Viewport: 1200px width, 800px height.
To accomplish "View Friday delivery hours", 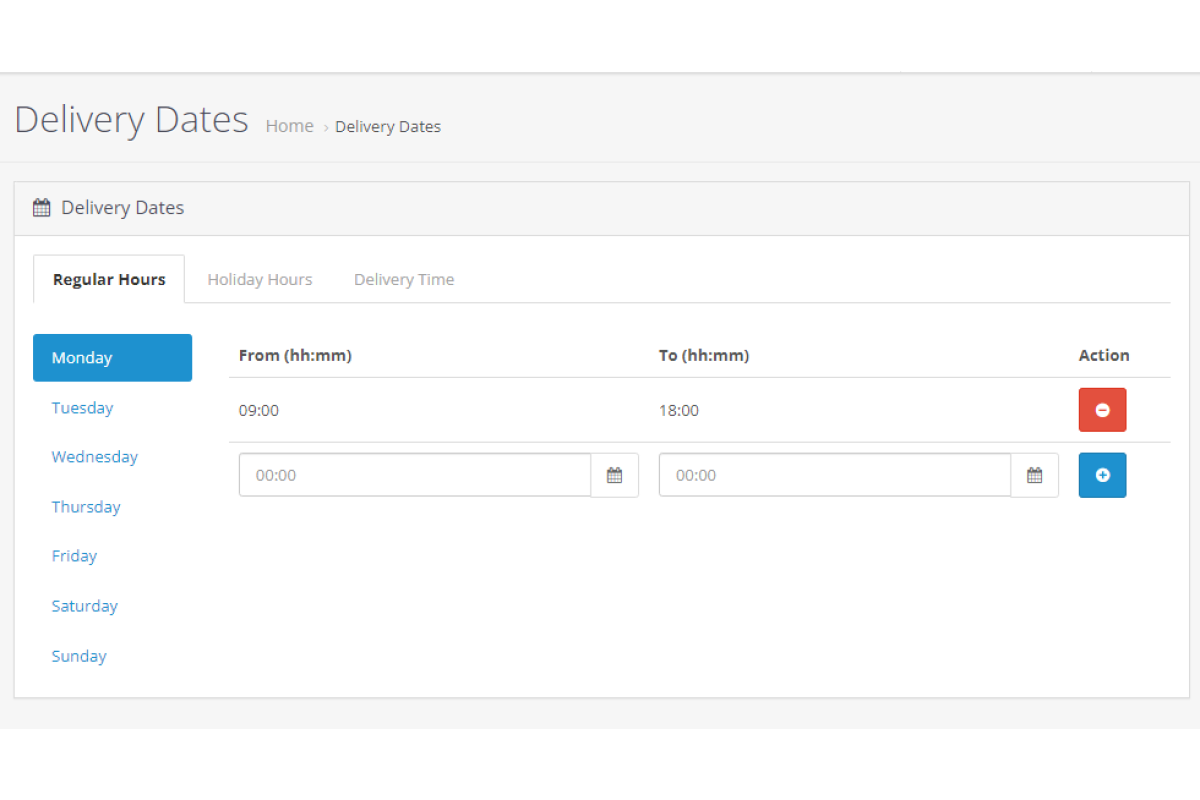I will (x=74, y=556).
